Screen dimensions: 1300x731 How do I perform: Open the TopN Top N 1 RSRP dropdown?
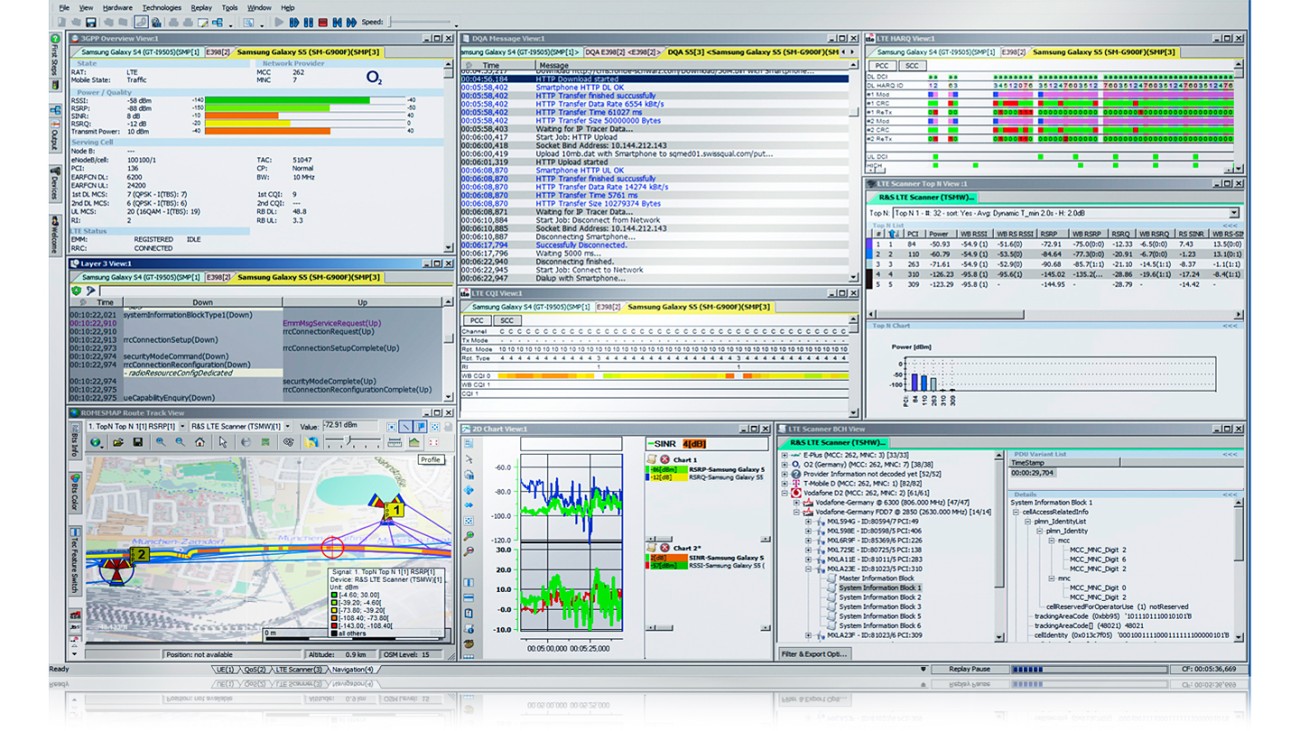pos(183,426)
